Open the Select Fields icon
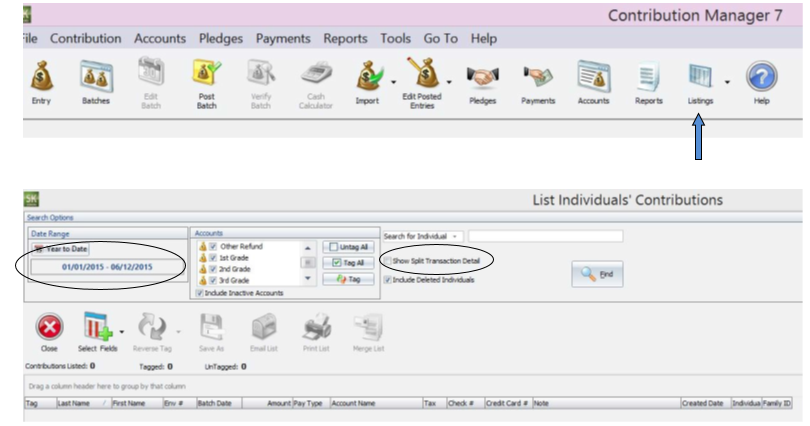Image resolution: width=810 pixels, height=426 pixels. tap(98, 326)
